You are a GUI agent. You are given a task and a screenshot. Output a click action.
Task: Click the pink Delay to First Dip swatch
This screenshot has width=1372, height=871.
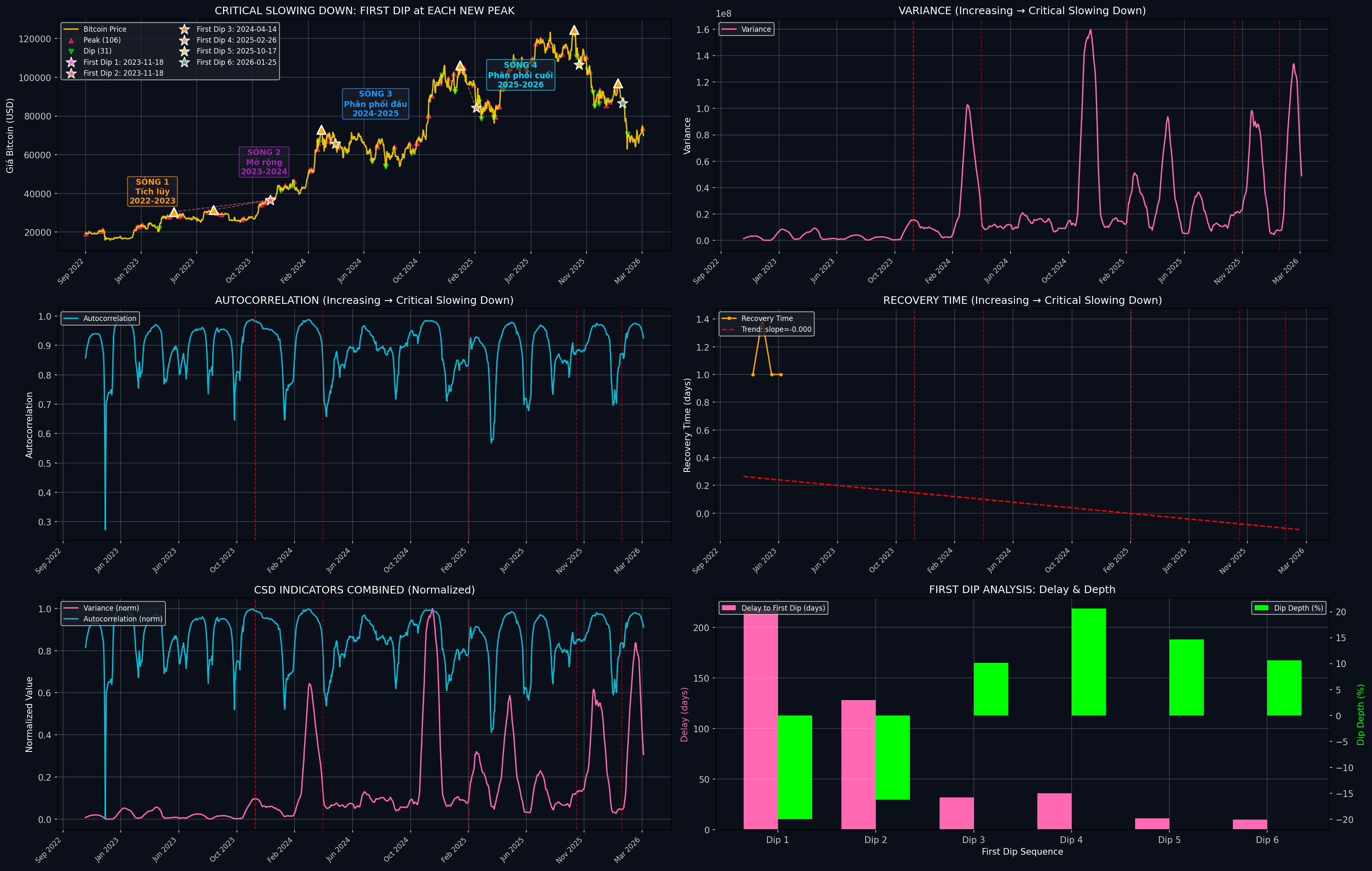point(728,608)
